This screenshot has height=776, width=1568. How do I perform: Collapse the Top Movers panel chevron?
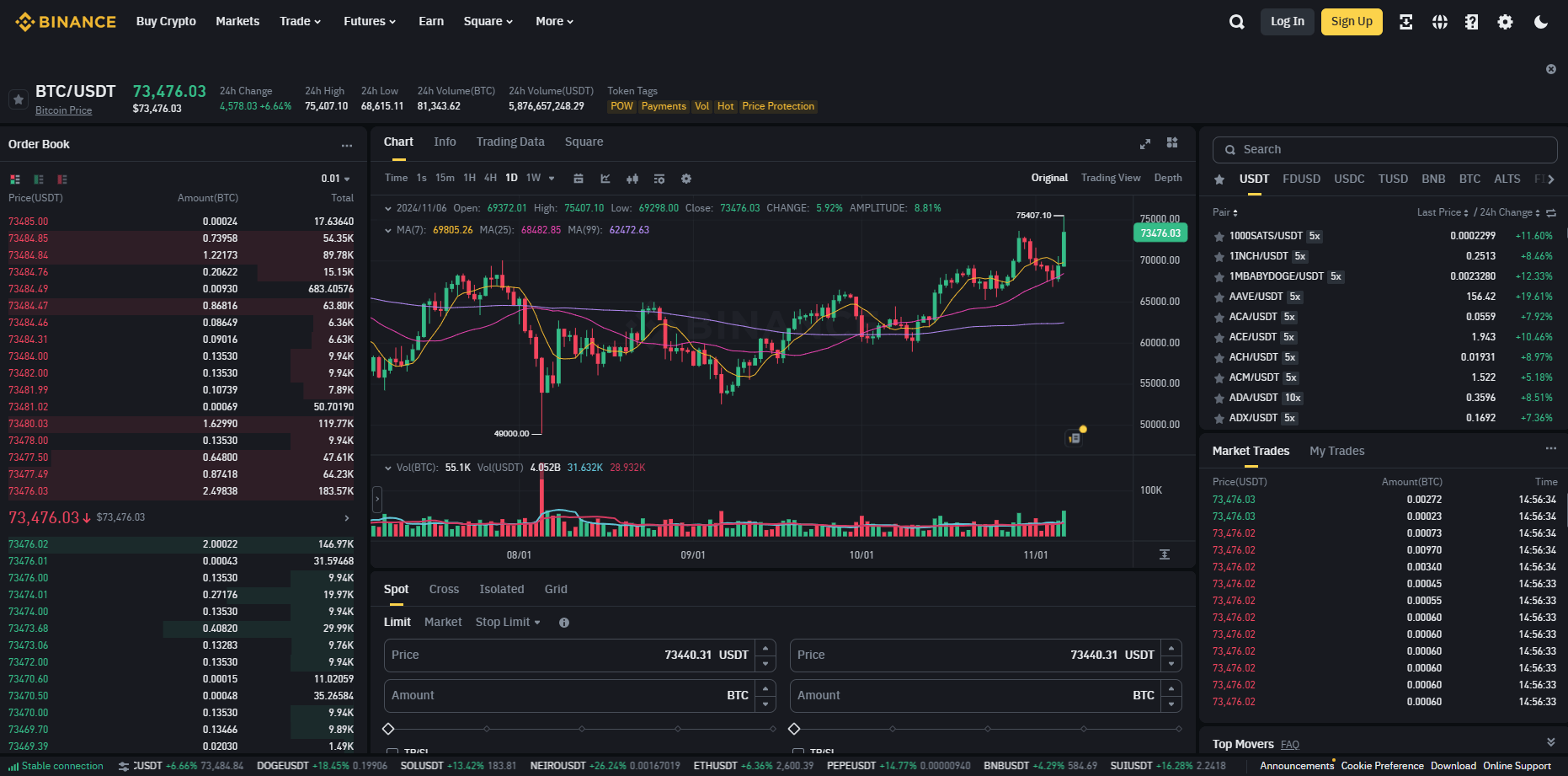pos(1551,742)
